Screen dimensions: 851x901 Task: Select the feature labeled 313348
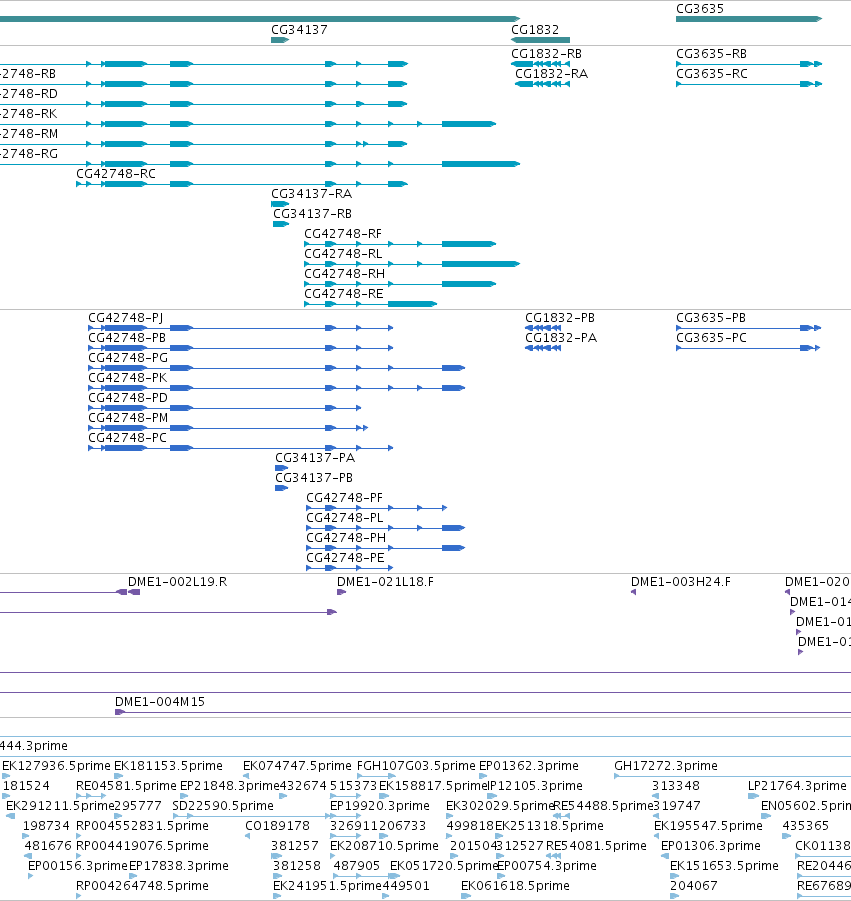(675, 786)
